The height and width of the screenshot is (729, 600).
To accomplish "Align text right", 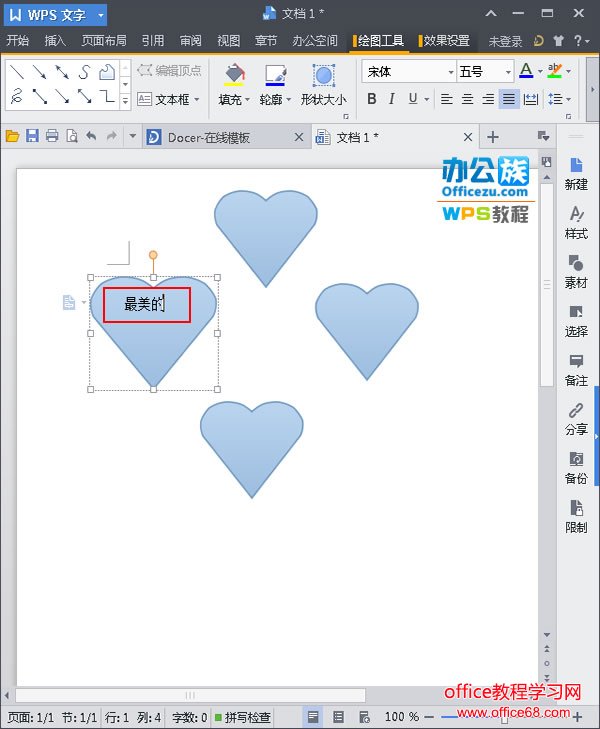I will [488, 99].
